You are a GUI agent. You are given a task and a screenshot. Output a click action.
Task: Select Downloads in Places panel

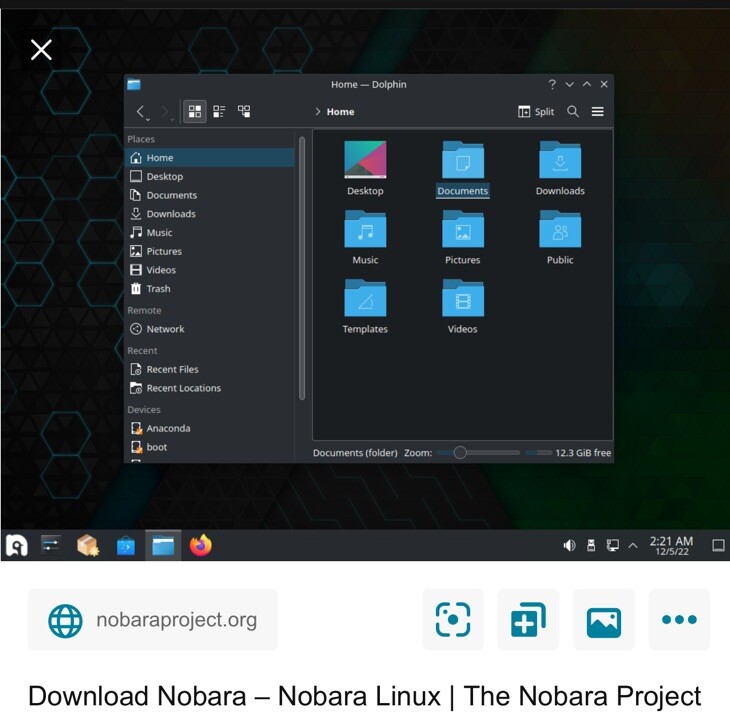(210, 214)
